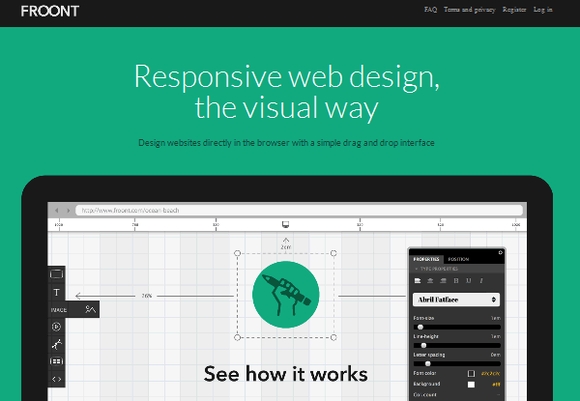Screen dimensions: 580x401
Task: Open the Log in link
Action: tap(543, 10)
